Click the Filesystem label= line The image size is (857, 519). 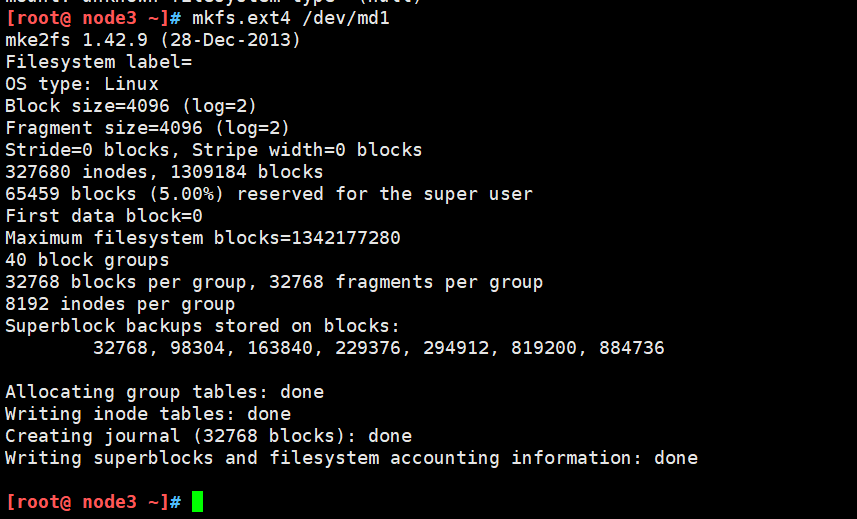(x=98, y=62)
